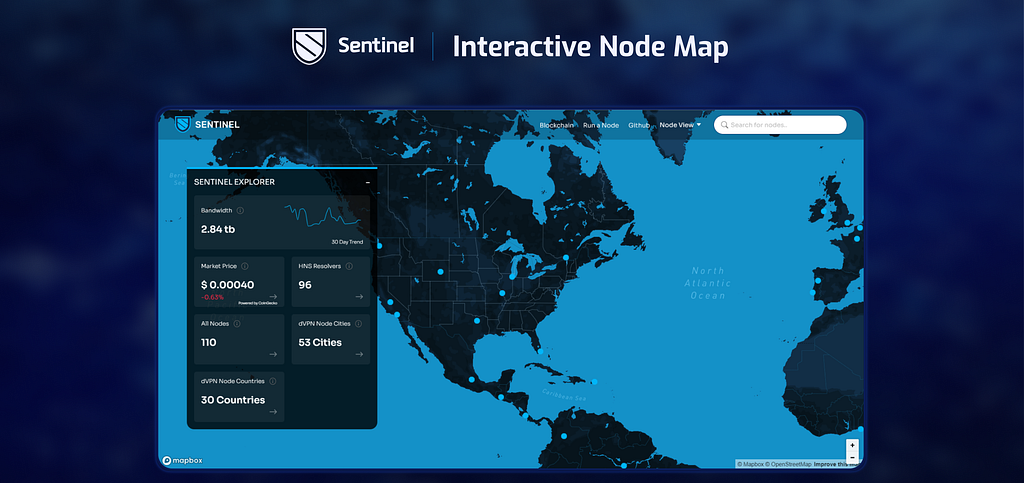Click the magnifier icon in search box
Screen dimensions: 1024x483
tap(724, 125)
